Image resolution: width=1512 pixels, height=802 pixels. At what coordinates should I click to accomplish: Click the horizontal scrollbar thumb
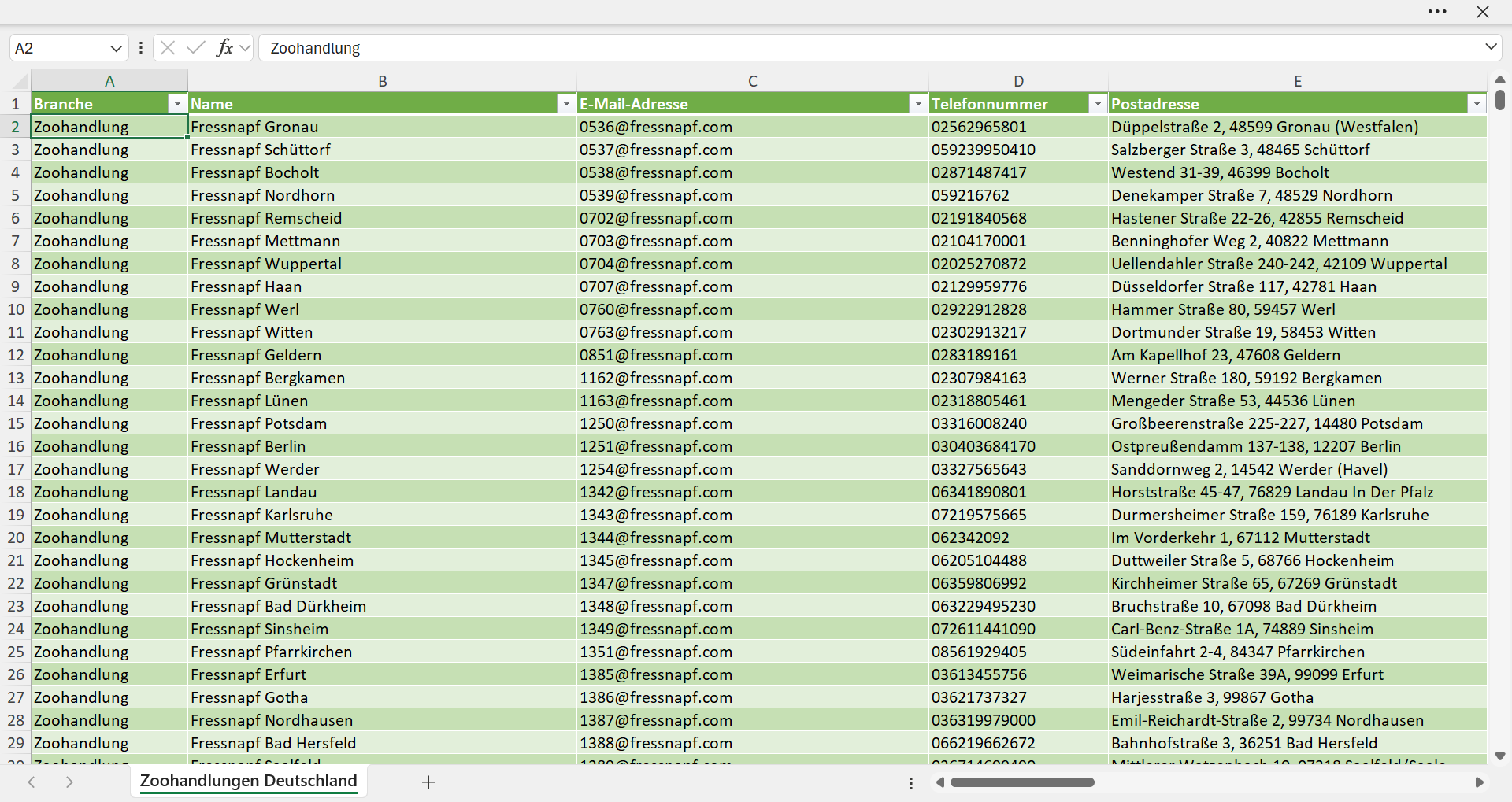pos(1022,782)
